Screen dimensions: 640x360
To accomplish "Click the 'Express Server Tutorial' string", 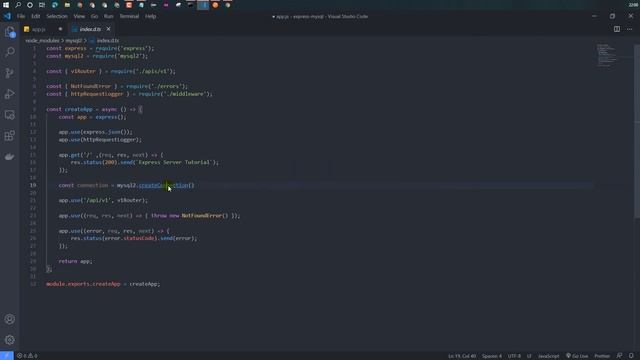I will click(x=174, y=162).
